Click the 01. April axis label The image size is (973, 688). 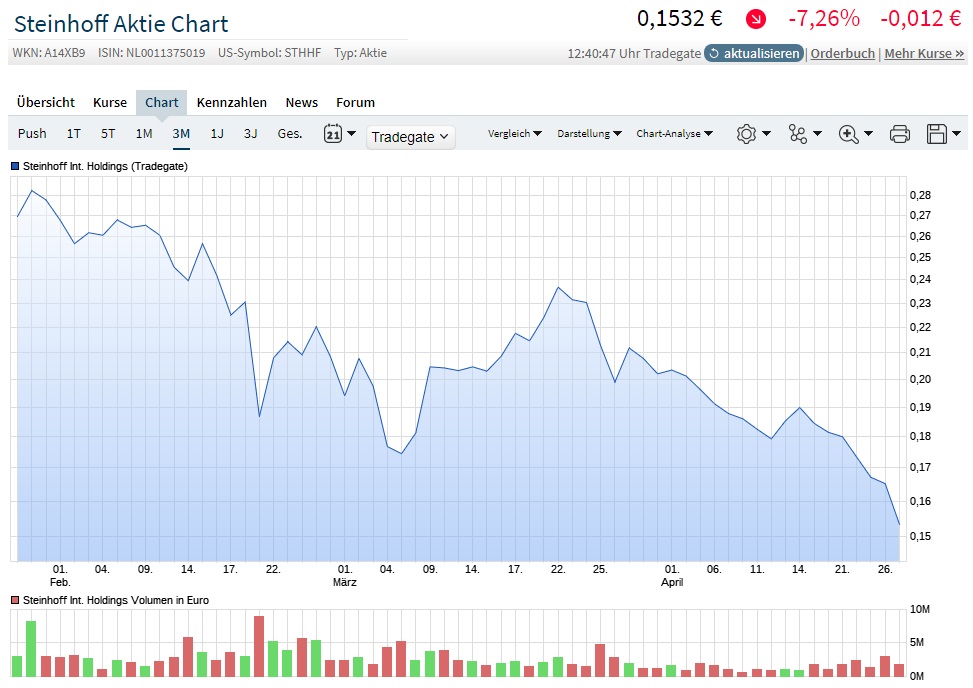pos(672,576)
